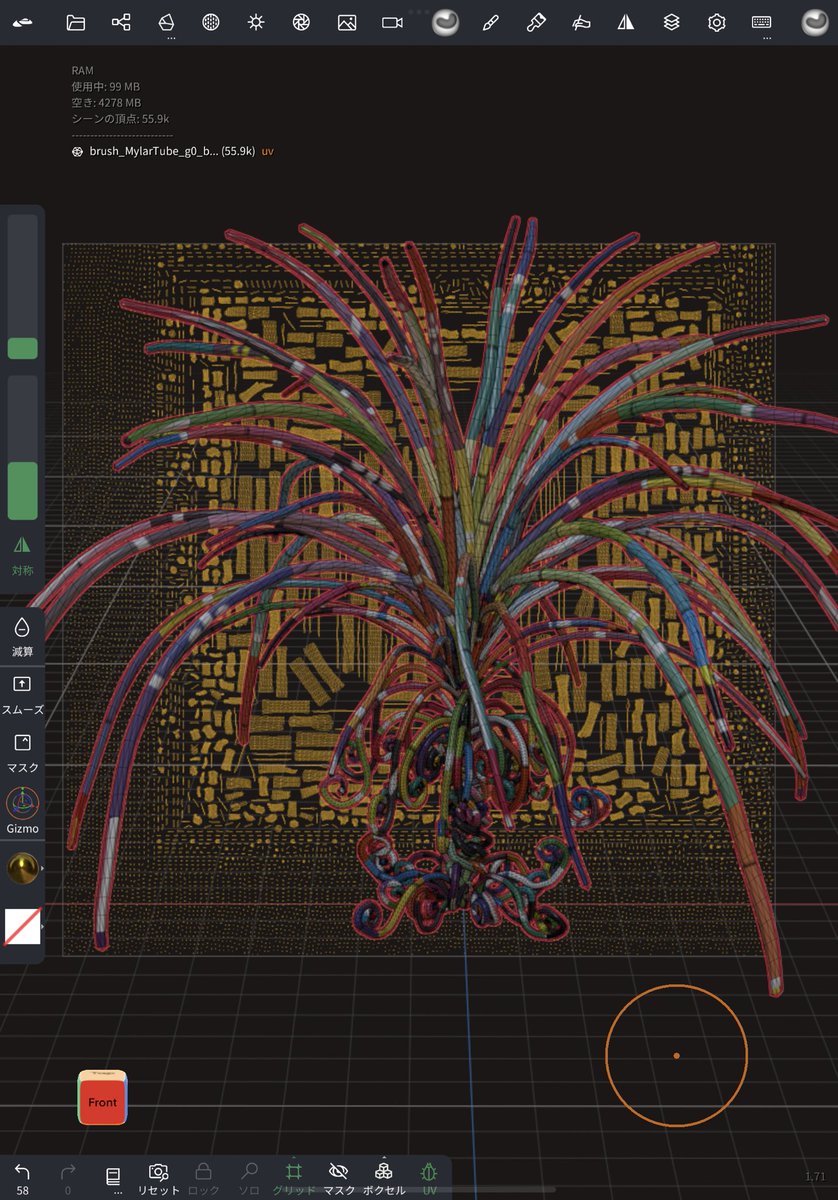838x1200 pixels.
Task: Open the tool brush sphere menu
Action: pos(445,22)
